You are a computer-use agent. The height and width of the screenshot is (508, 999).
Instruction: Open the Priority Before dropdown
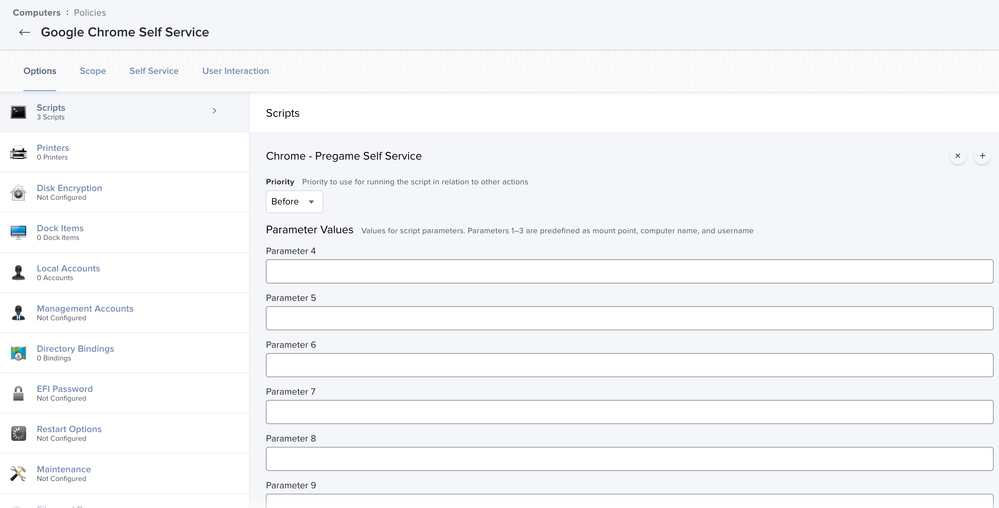pos(294,202)
